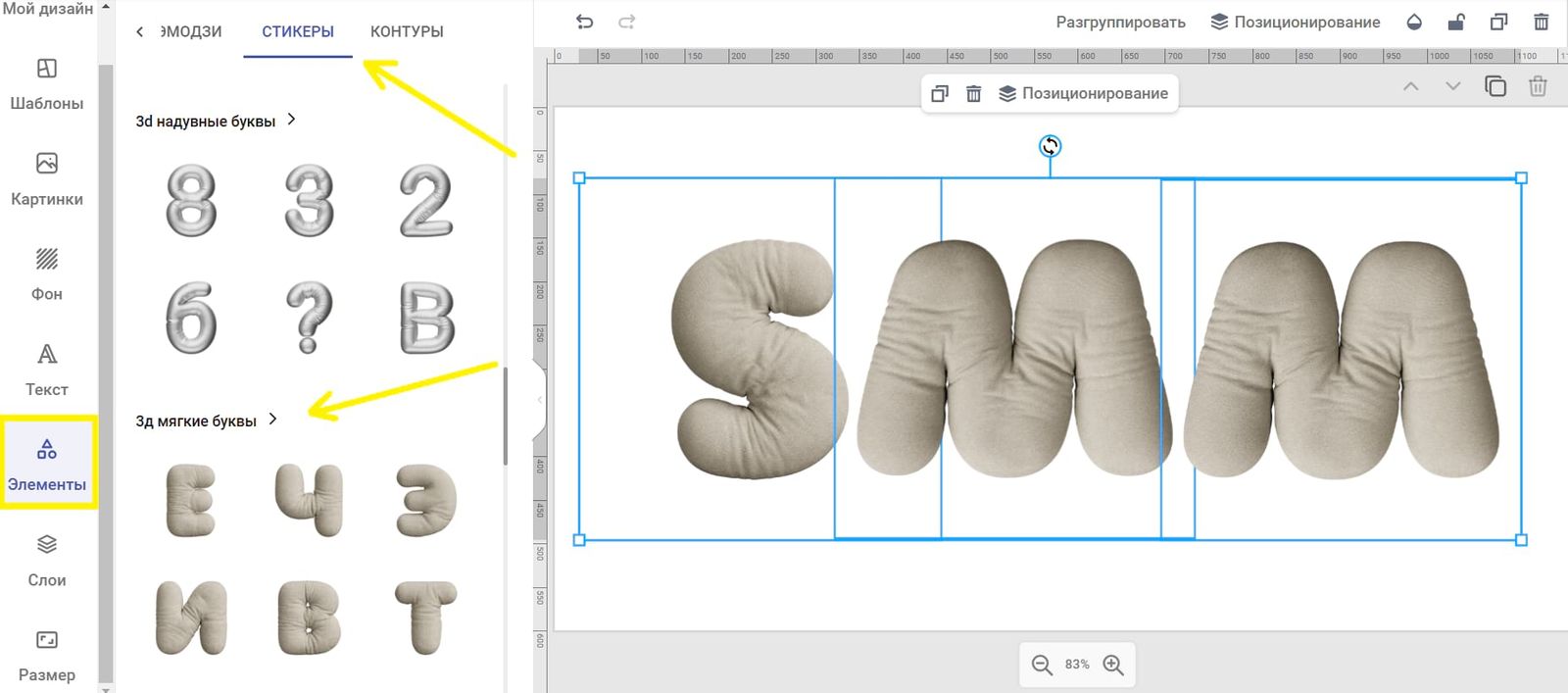The height and width of the screenshot is (693, 1568).
Task: Expand the 3д мягкие буквы category
Action: point(272,420)
